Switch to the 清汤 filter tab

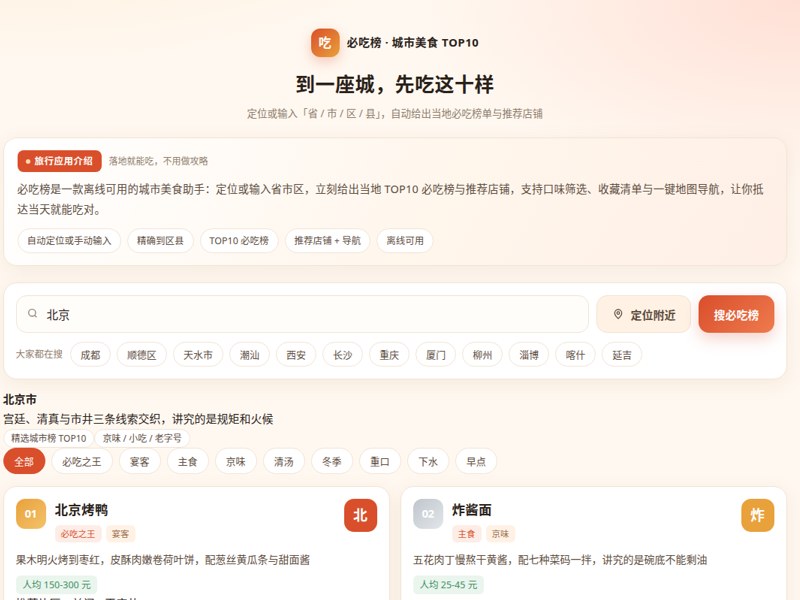pyautogui.click(x=284, y=462)
